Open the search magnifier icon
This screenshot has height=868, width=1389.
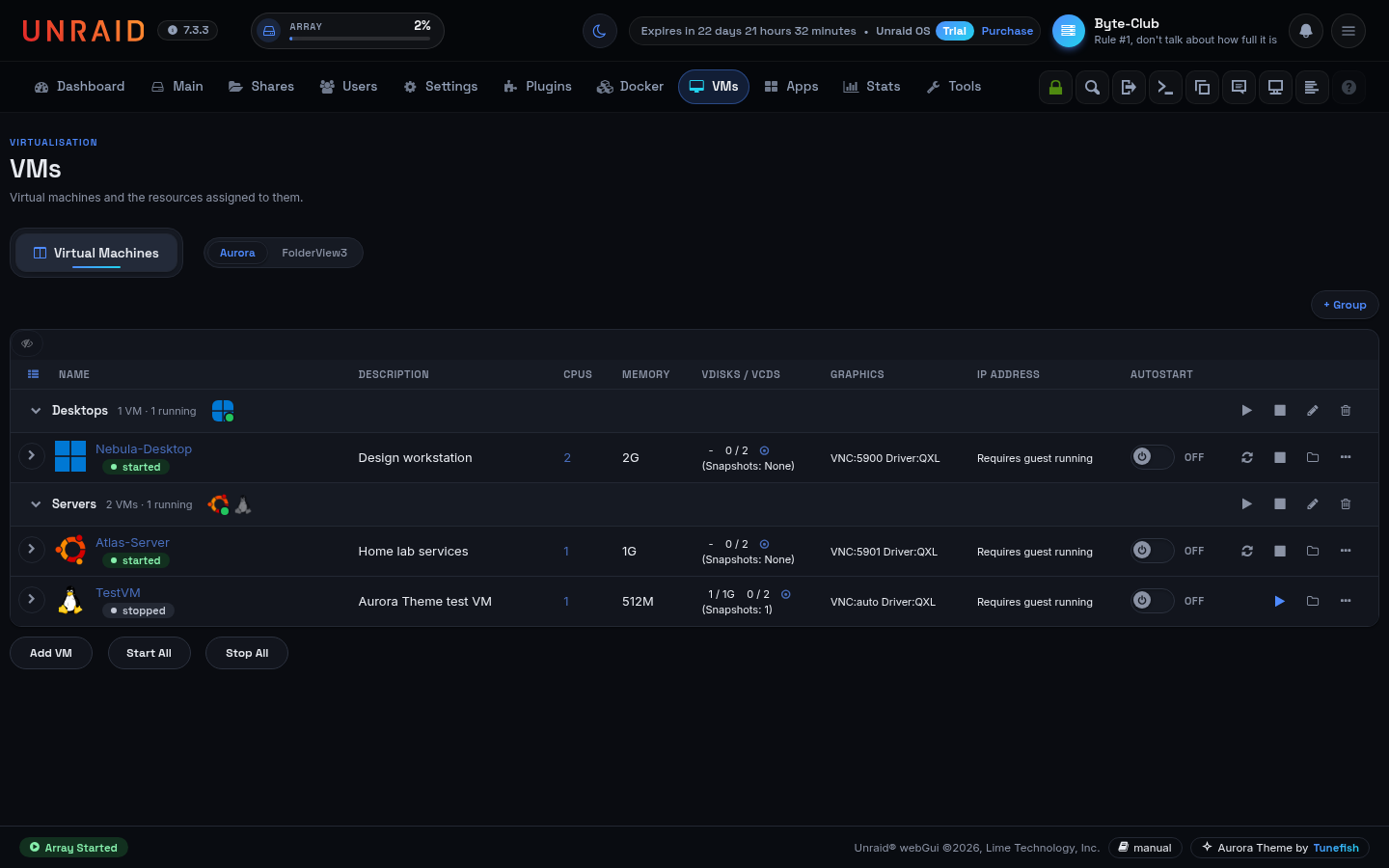(x=1092, y=87)
